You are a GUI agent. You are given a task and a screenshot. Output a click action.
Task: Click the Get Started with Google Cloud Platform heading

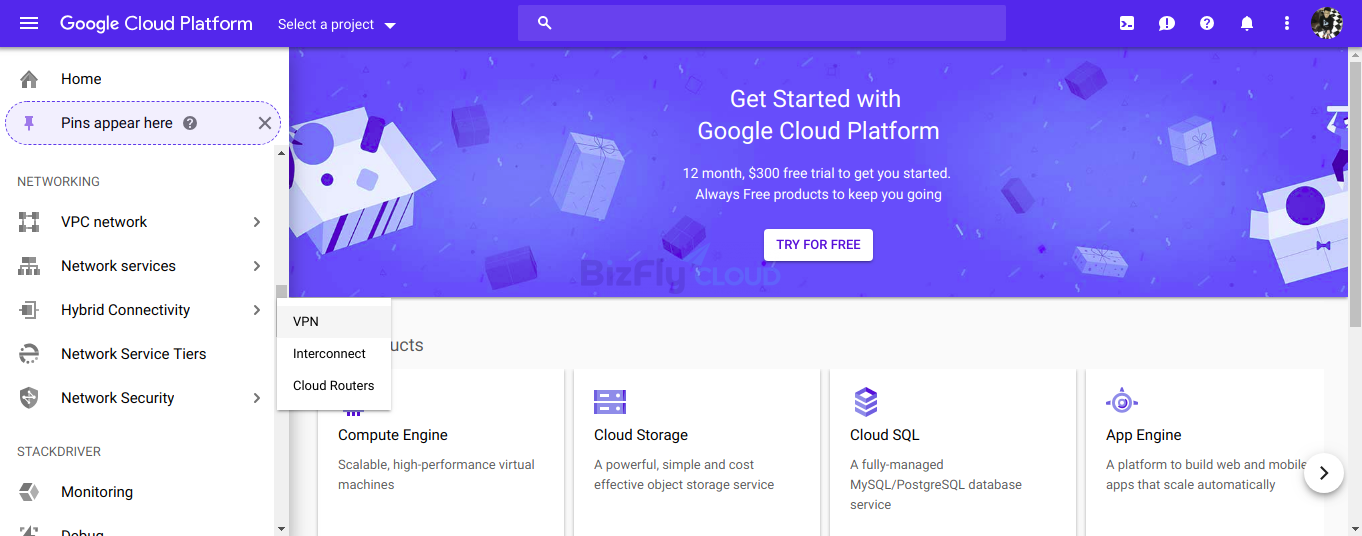click(x=818, y=115)
